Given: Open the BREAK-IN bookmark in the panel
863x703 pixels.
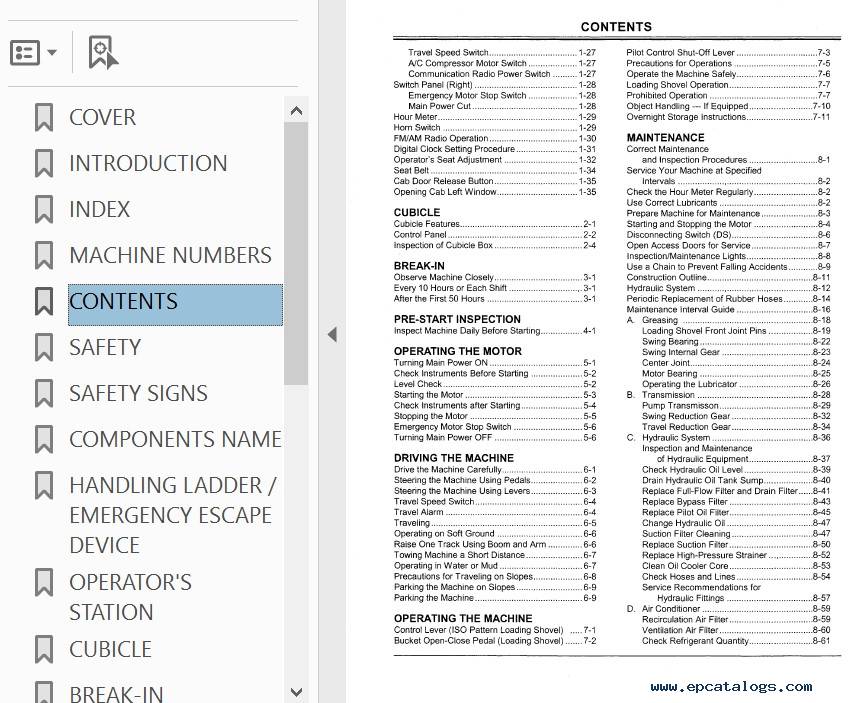Looking at the screenshot, I should (116, 694).
